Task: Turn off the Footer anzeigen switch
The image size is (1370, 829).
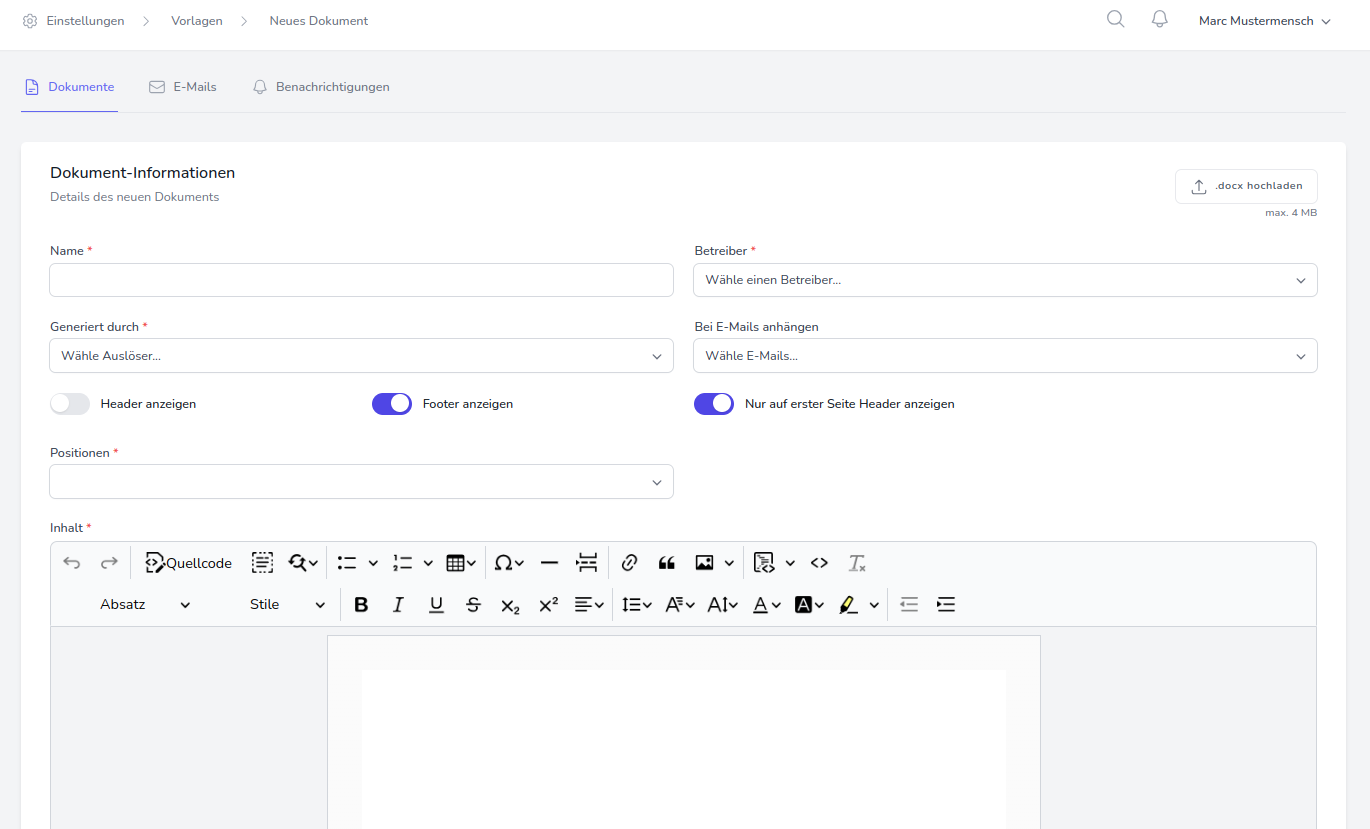Action: coord(392,404)
